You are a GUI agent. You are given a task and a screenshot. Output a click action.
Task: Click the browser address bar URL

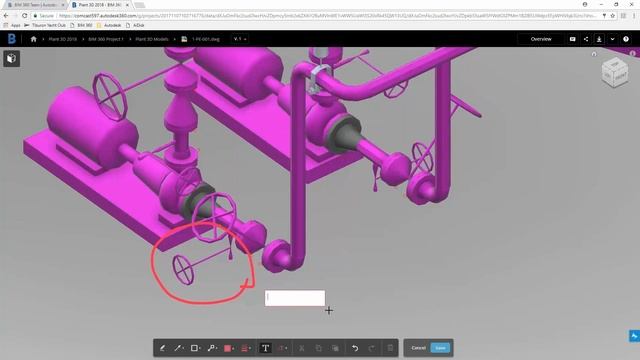327,16
